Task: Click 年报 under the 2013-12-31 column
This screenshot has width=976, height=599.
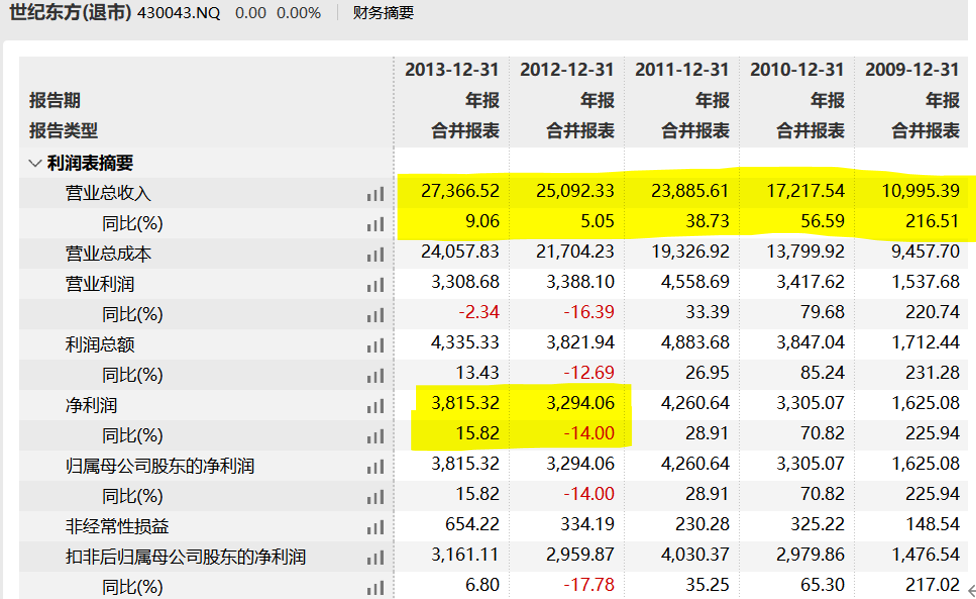Action: coord(482,100)
